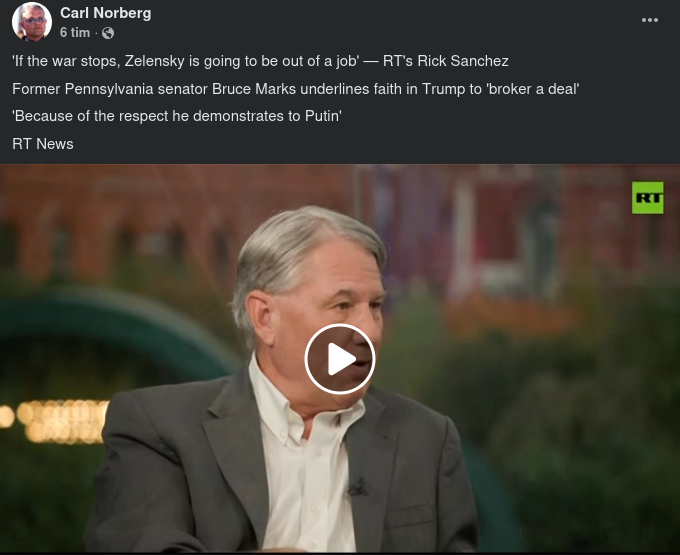This screenshot has width=680, height=555.
Task: Click the 'RT News' caption text
Action: (43, 144)
